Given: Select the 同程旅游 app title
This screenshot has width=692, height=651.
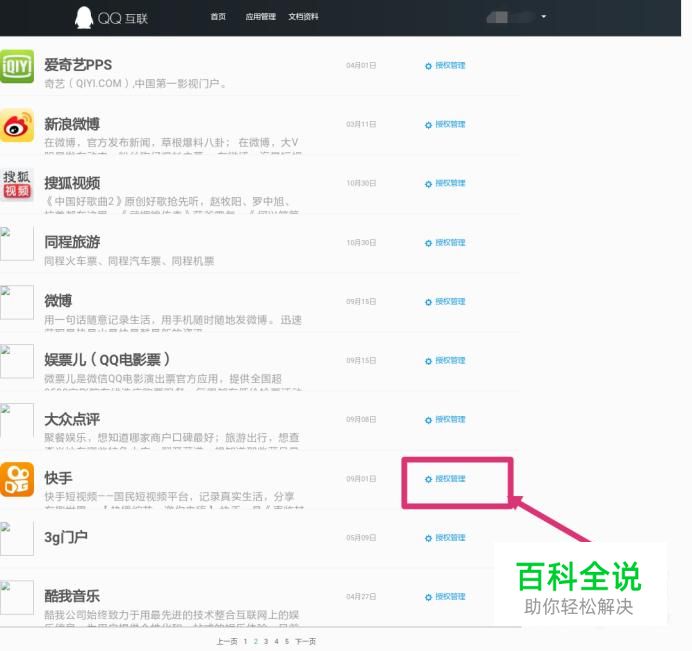Looking at the screenshot, I should point(72,242).
